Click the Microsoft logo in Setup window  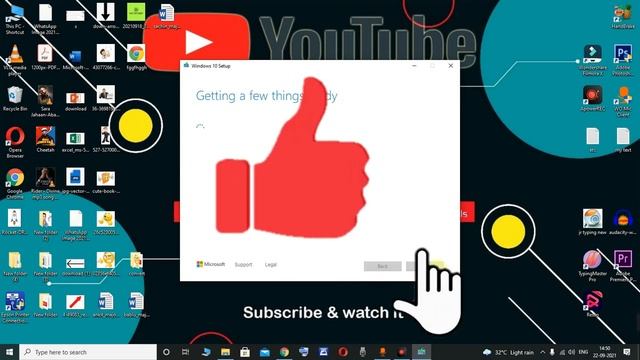[211, 264]
